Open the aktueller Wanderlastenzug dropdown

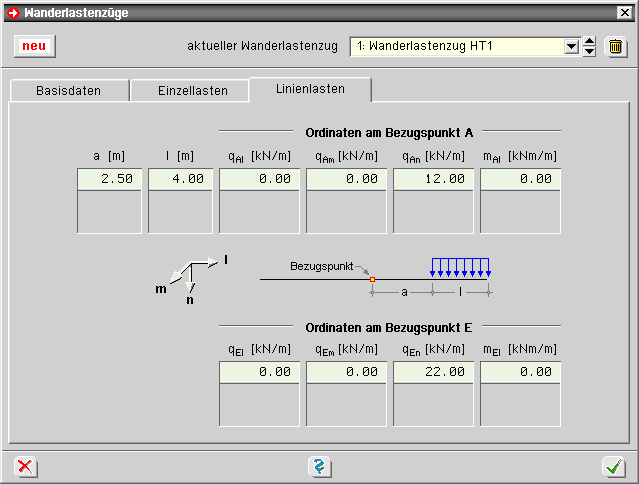(571, 47)
